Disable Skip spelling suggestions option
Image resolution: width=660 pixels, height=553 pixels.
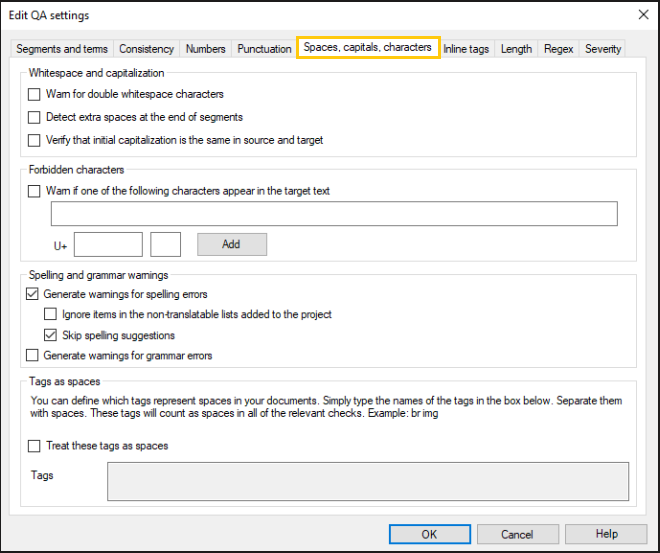pyautogui.click(x=52, y=336)
